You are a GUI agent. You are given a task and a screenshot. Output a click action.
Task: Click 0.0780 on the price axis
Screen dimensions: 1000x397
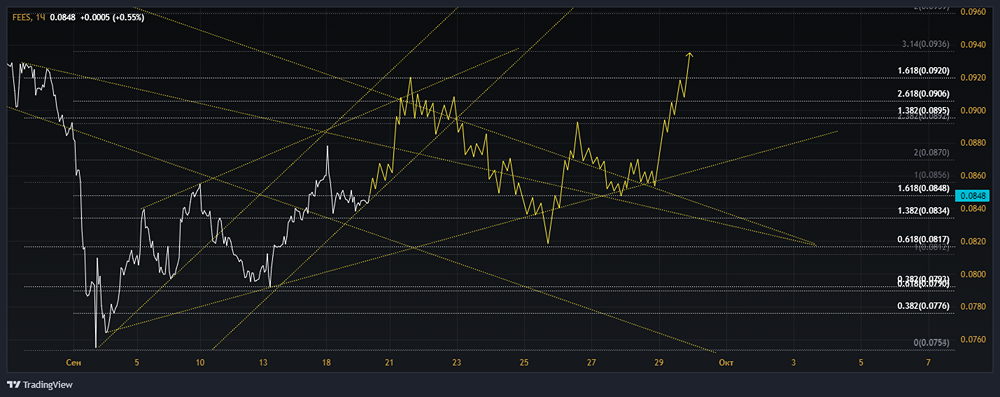(x=973, y=306)
